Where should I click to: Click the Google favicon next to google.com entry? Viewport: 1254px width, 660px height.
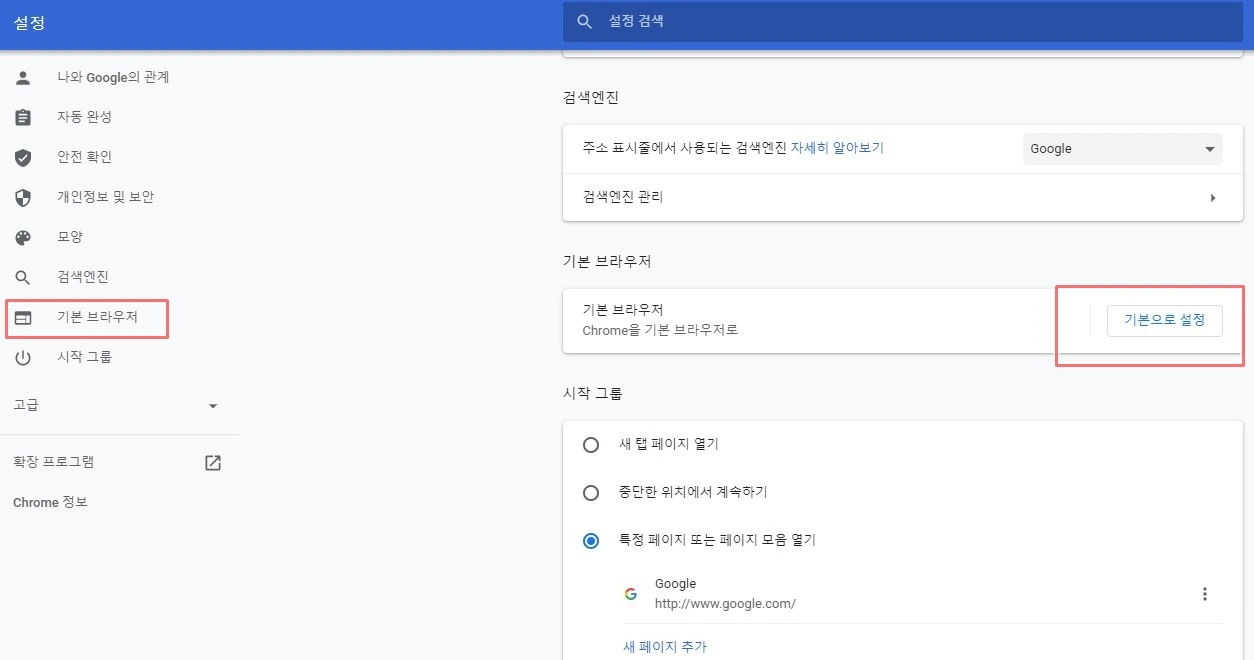630,593
